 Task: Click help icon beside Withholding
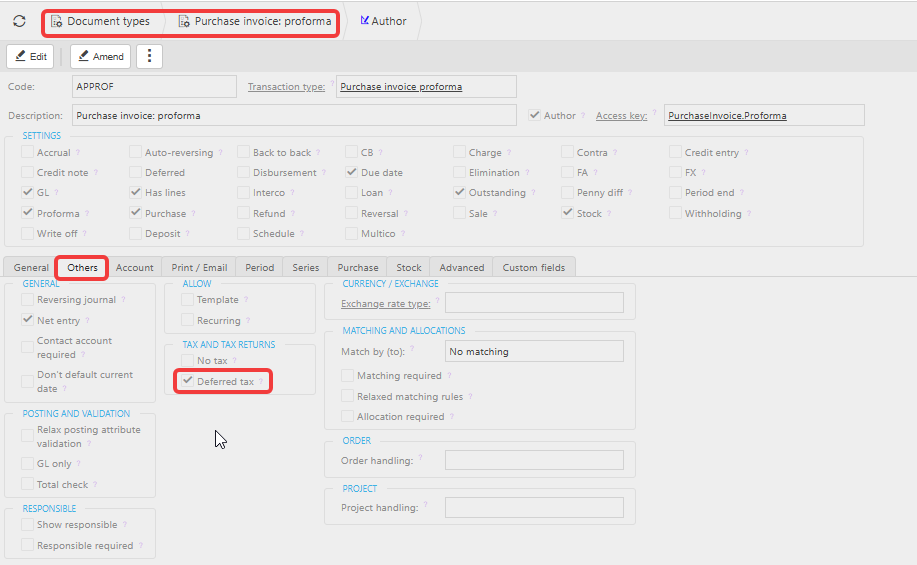click(749, 213)
